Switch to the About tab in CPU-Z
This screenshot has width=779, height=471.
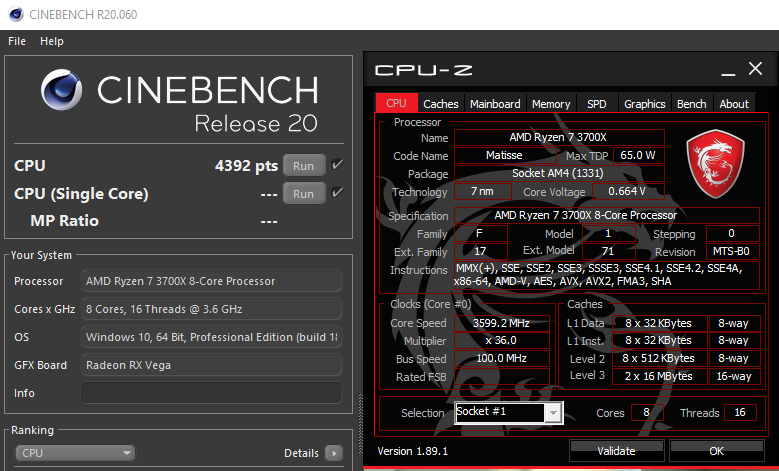coord(734,104)
